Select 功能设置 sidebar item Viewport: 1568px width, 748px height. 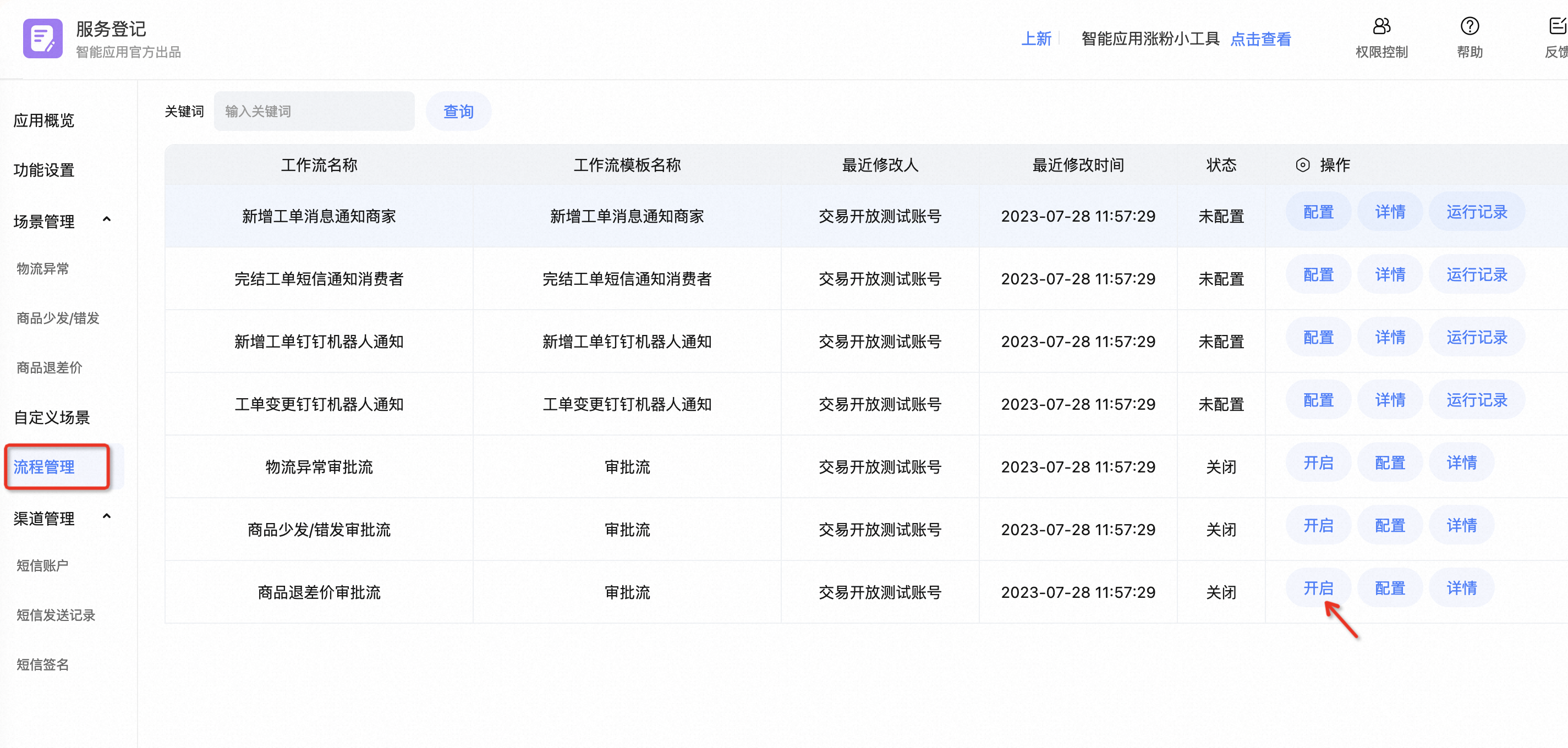click(44, 170)
